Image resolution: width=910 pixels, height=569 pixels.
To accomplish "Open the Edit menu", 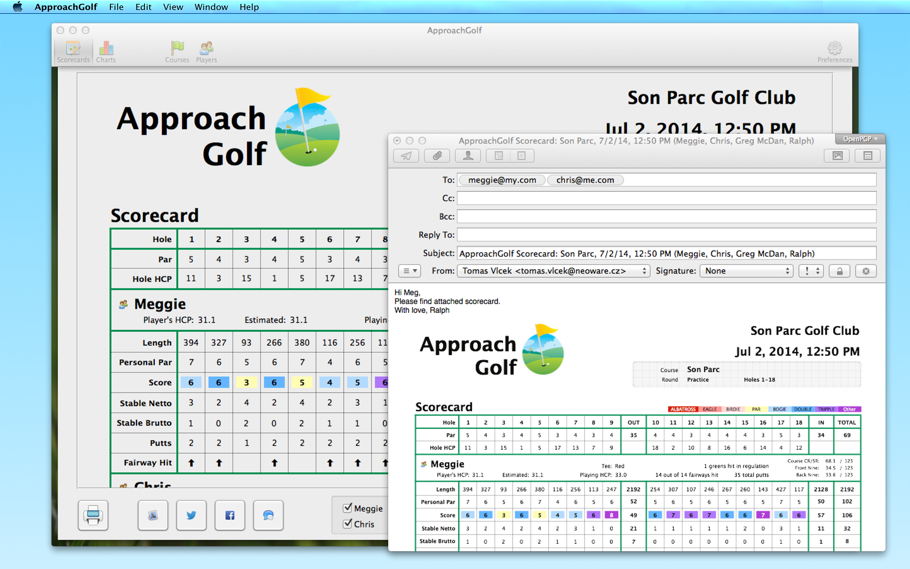I will [143, 7].
